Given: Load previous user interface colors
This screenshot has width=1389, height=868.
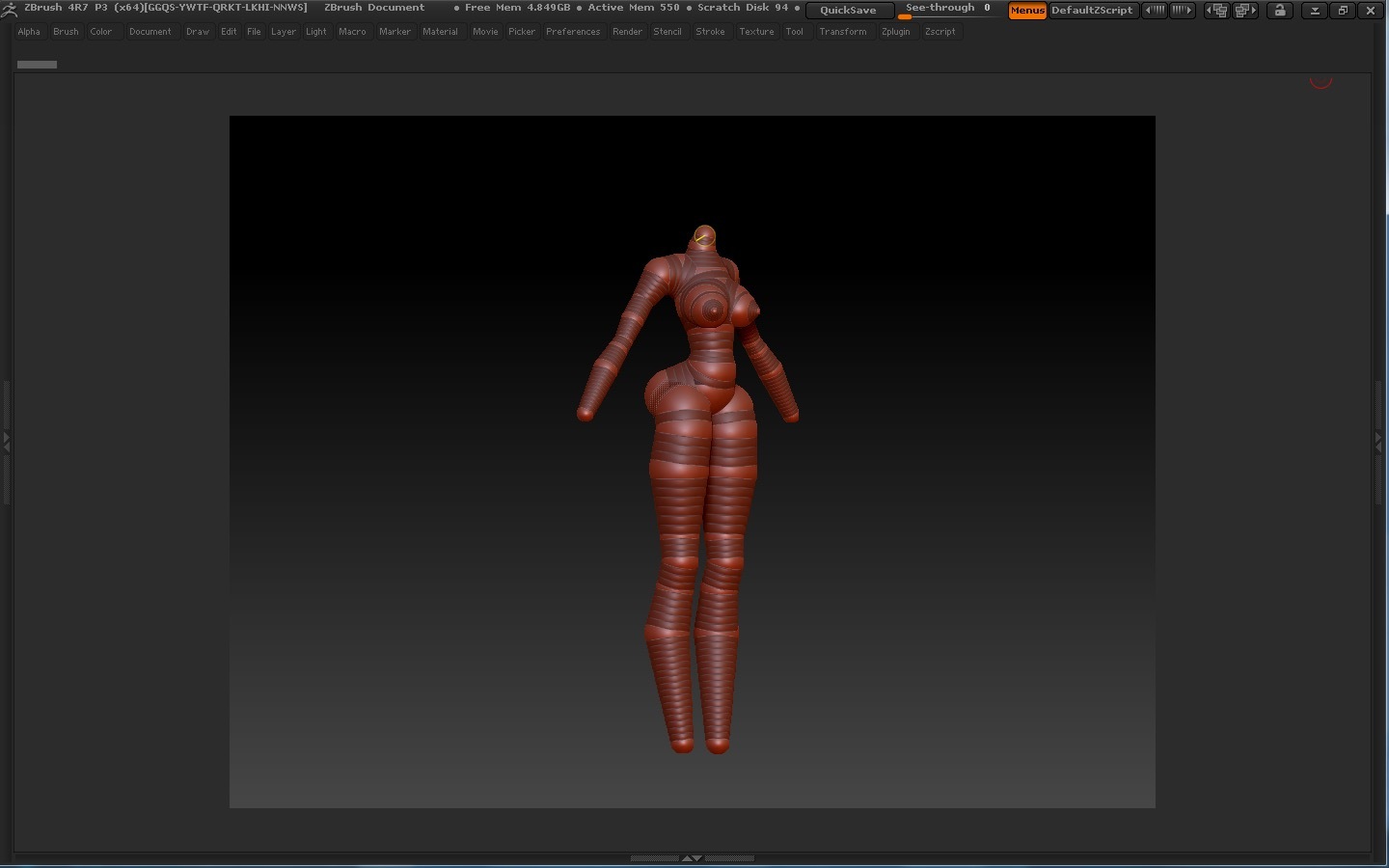Looking at the screenshot, I should [1155, 10].
